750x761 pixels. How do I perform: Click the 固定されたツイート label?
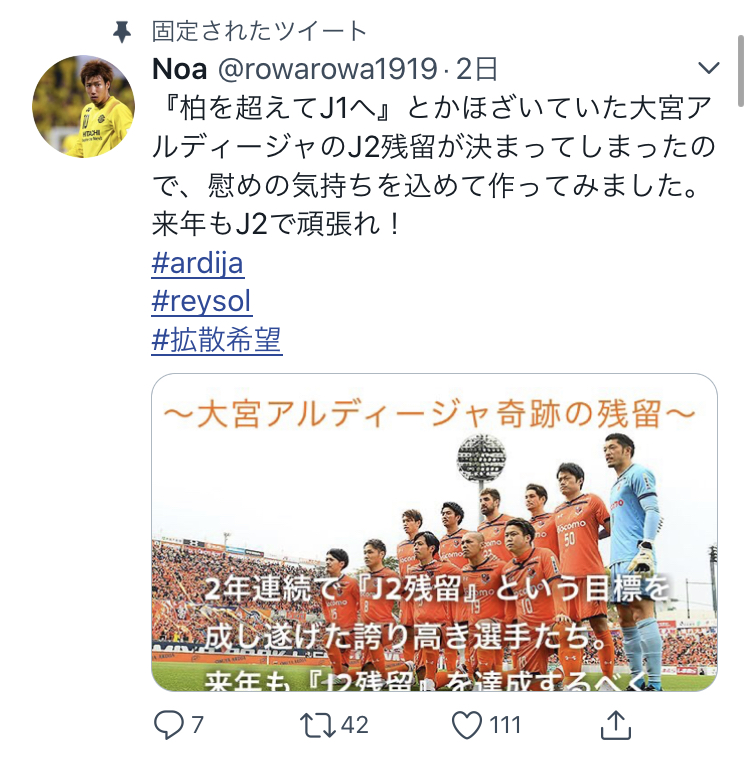[259, 32]
